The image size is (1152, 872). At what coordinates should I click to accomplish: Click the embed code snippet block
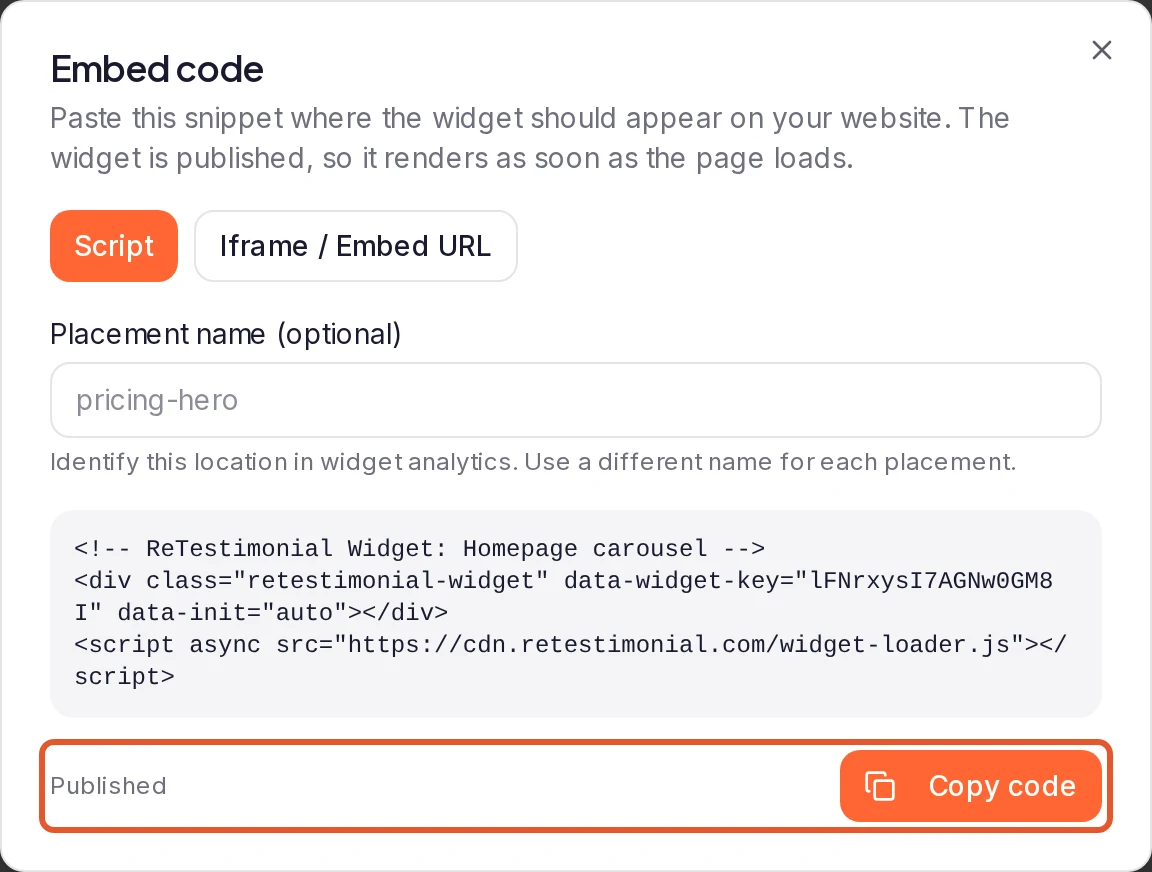click(575, 613)
